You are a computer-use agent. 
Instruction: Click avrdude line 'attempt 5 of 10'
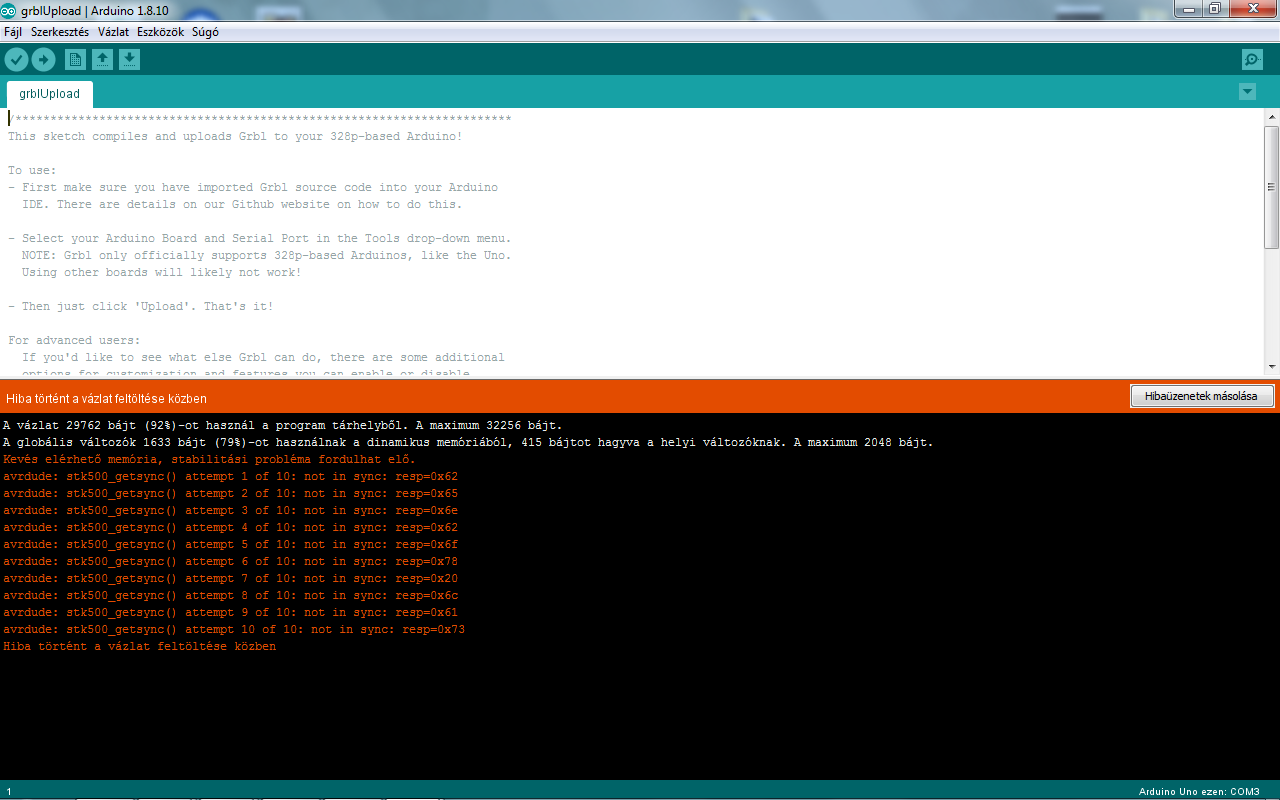coord(230,544)
